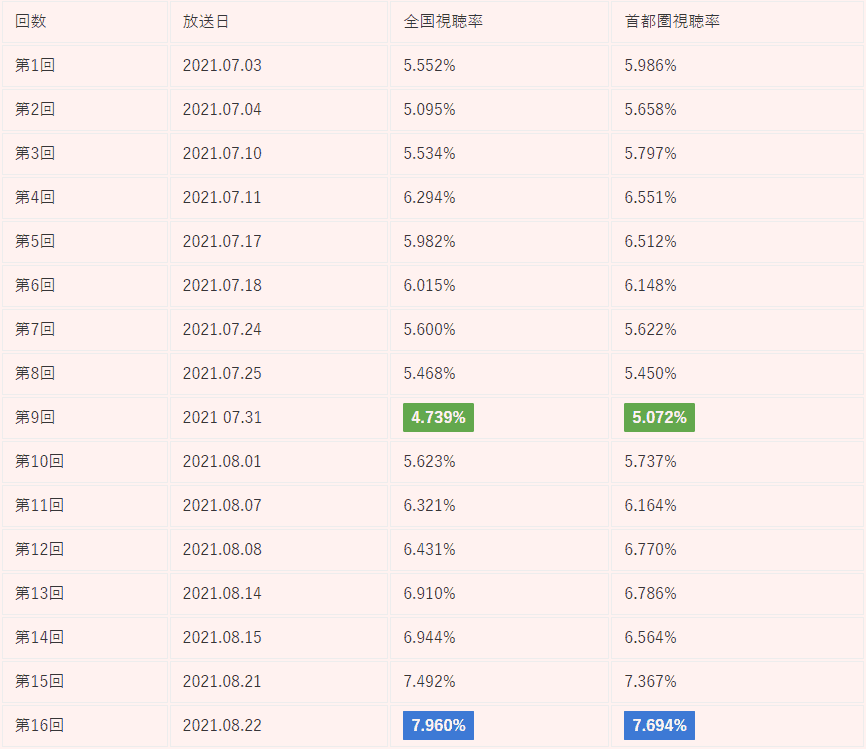This screenshot has width=866, height=749.
Task: Click the 5.986% rating in 第1回 row
Action: 651,65
